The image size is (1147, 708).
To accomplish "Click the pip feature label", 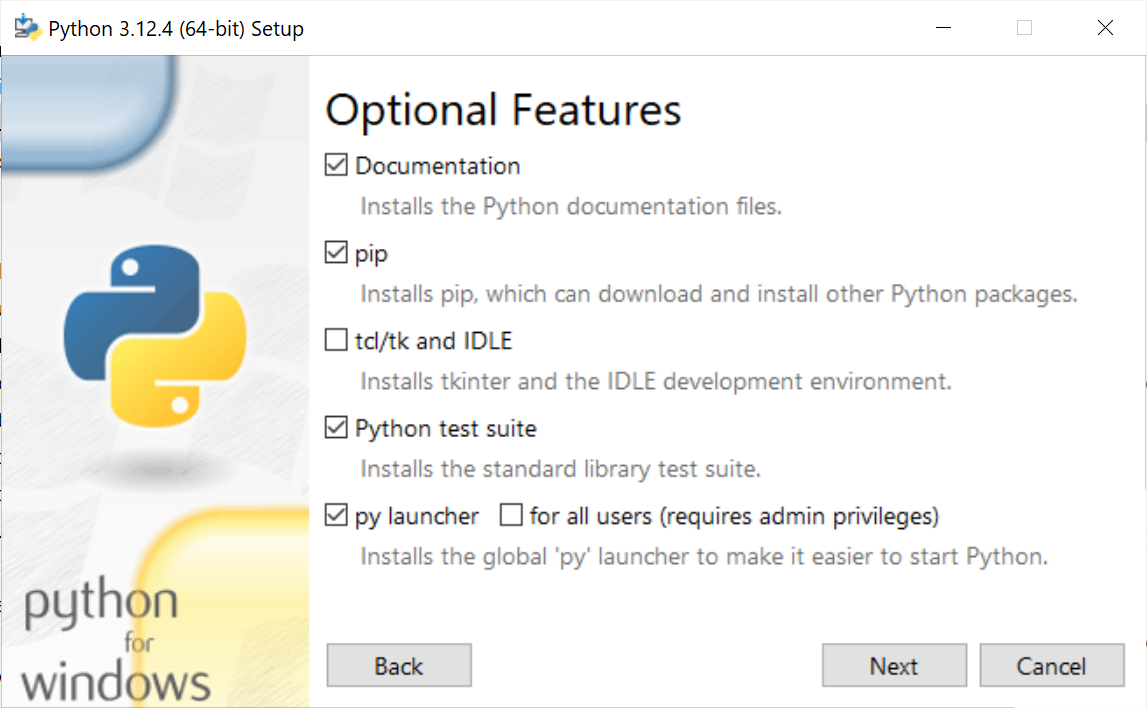I will click(369, 252).
